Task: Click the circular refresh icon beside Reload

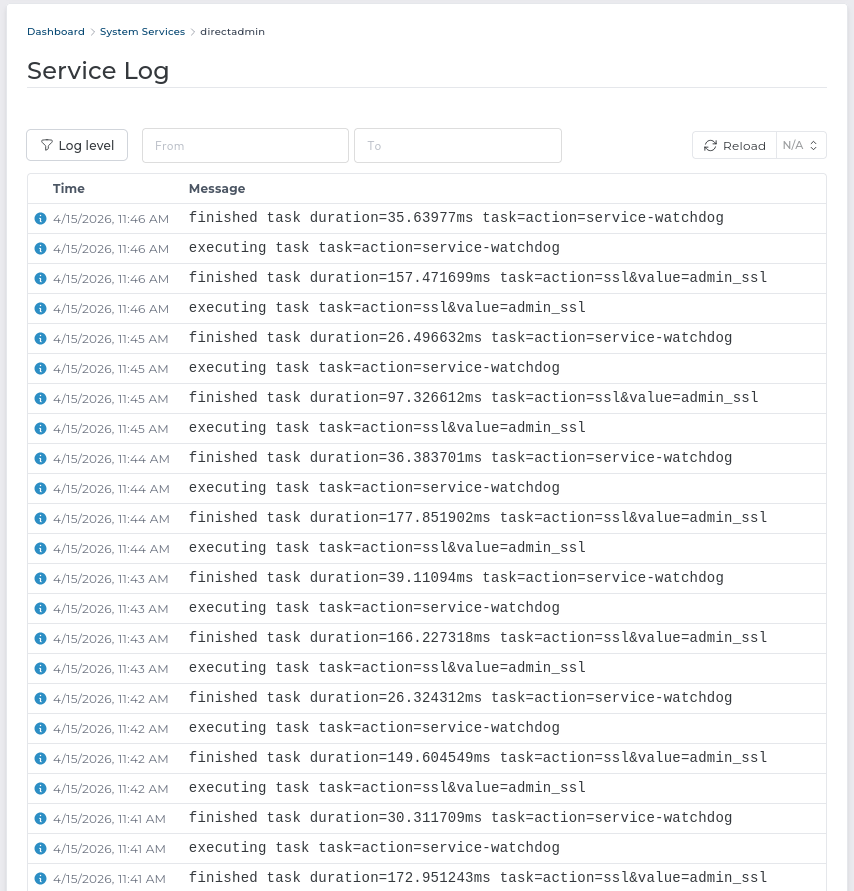Action: (x=711, y=145)
